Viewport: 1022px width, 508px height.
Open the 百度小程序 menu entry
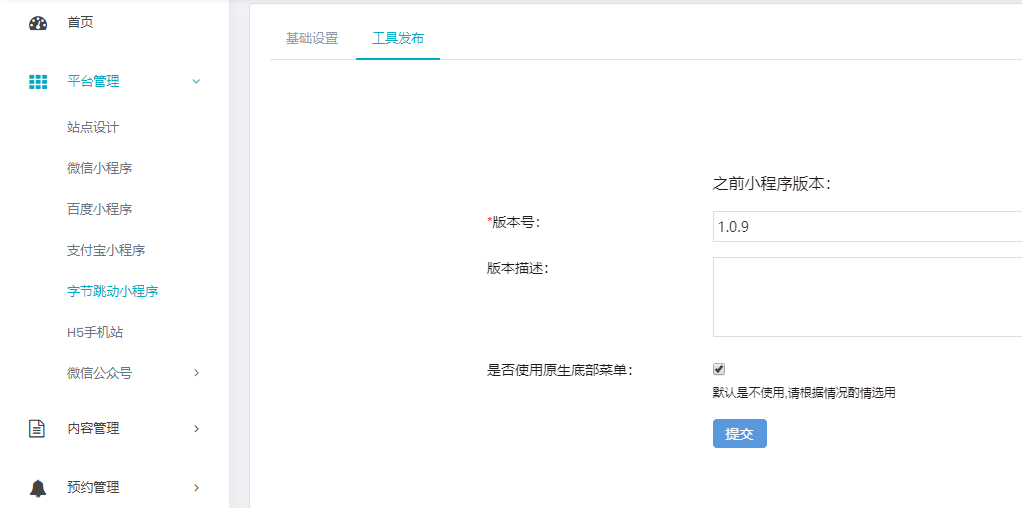(x=100, y=209)
